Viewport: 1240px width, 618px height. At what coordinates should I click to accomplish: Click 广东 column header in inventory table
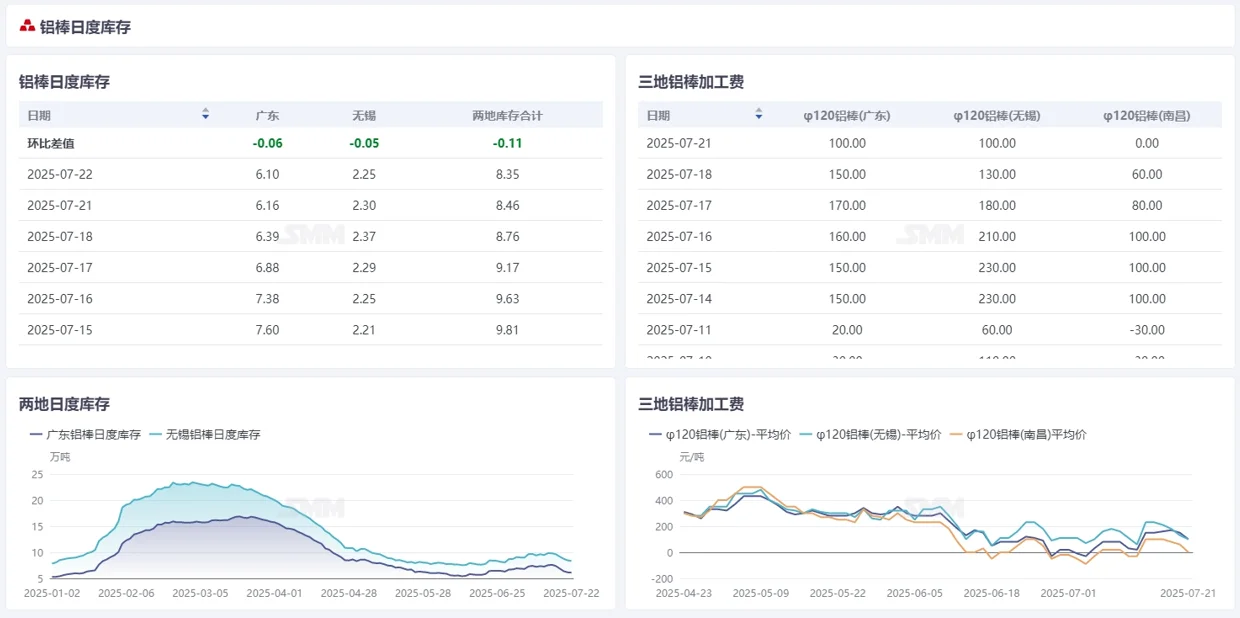click(267, 115)
